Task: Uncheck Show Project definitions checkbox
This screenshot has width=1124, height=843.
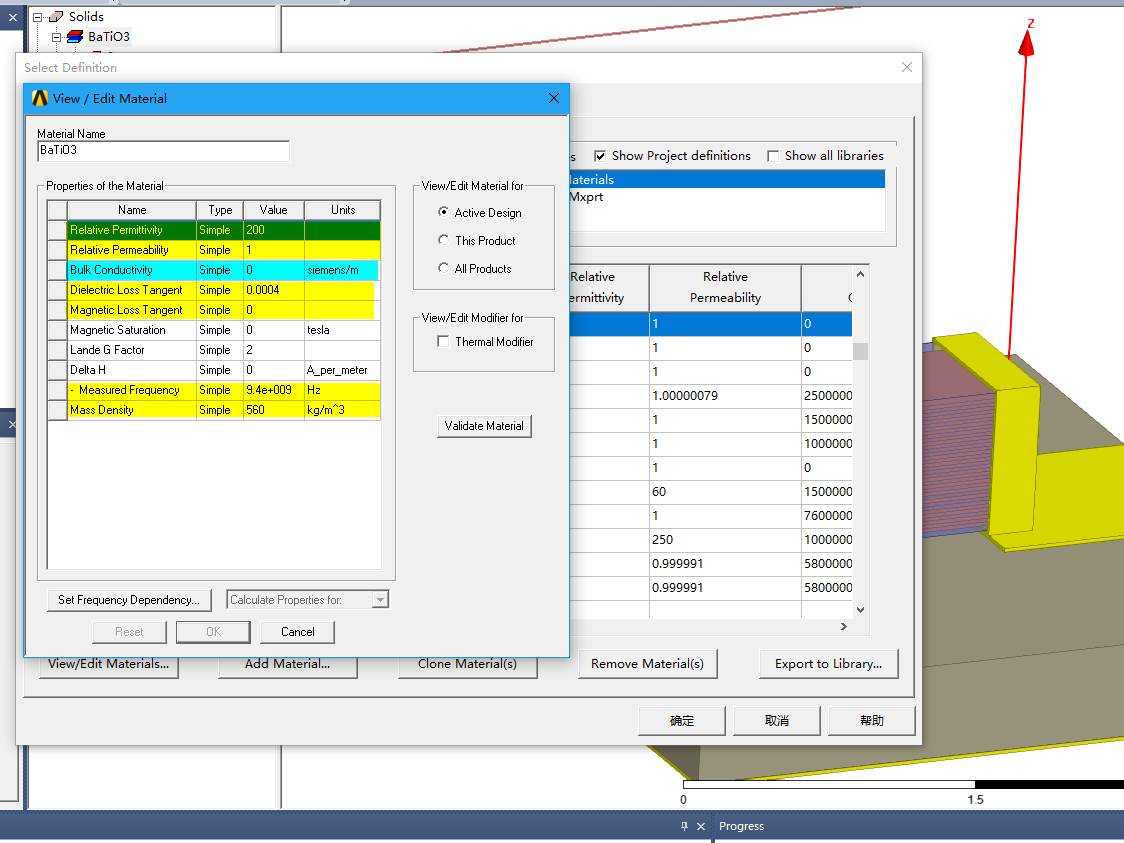Action: [600, 156]
